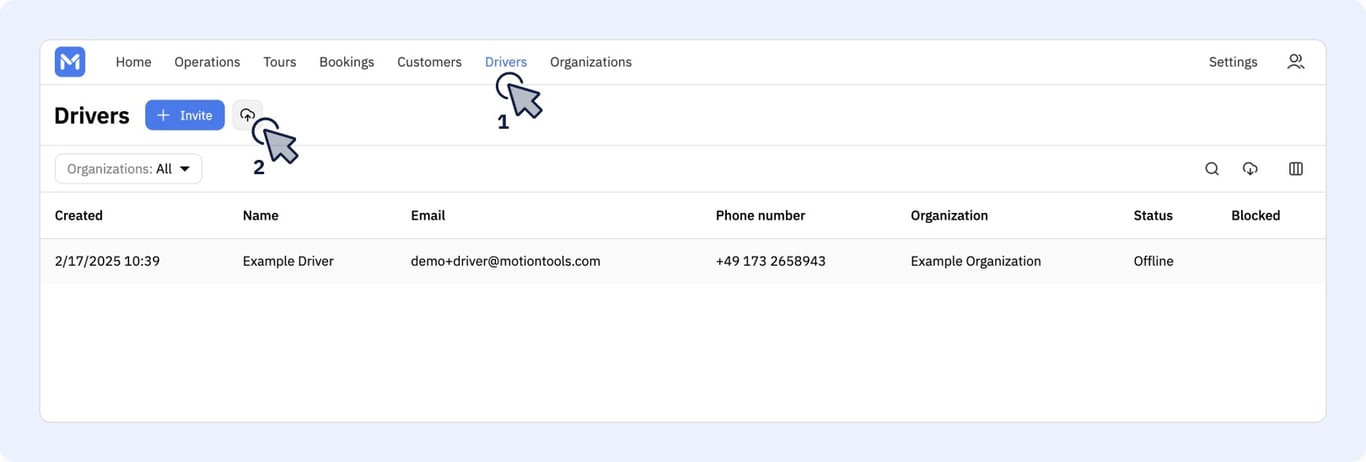
Task: Switch to the Tours menu item
Action: coord(280,62)
